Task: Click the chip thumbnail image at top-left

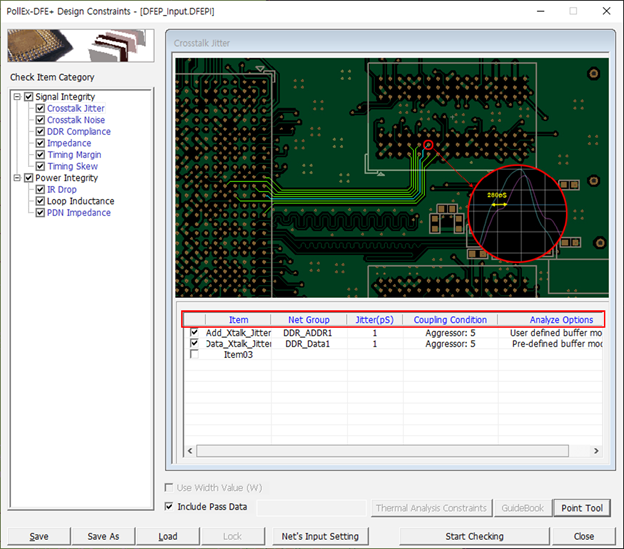Action: coord(78,46)
